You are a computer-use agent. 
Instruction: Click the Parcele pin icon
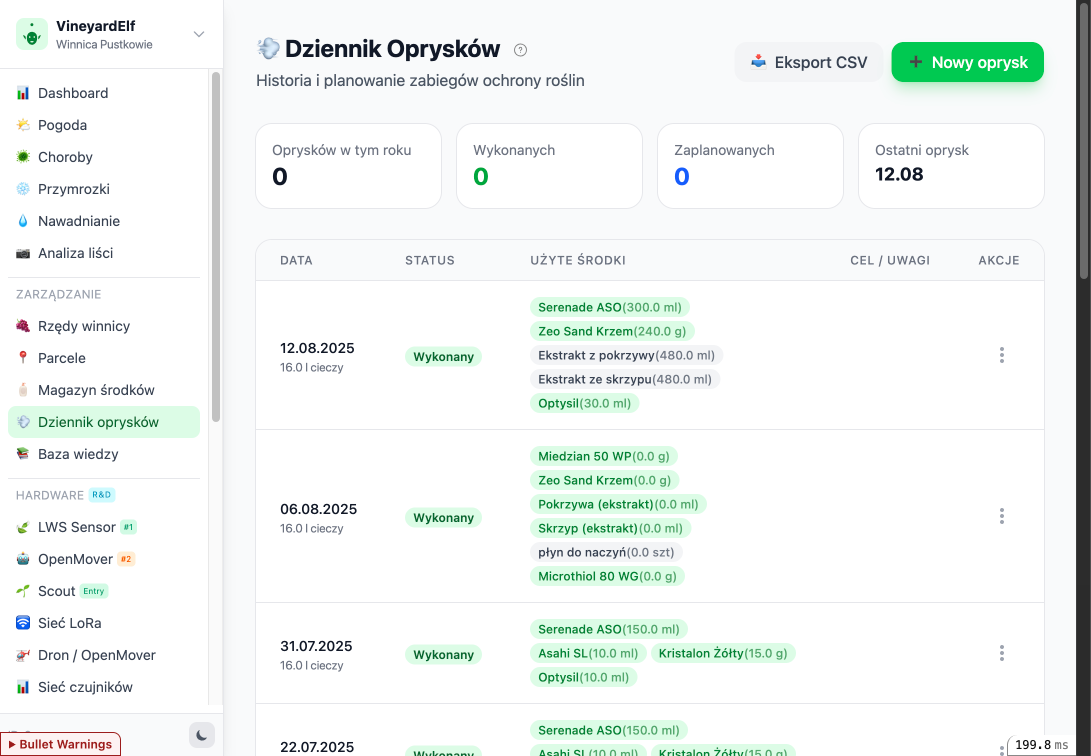(x=23, y=358)
